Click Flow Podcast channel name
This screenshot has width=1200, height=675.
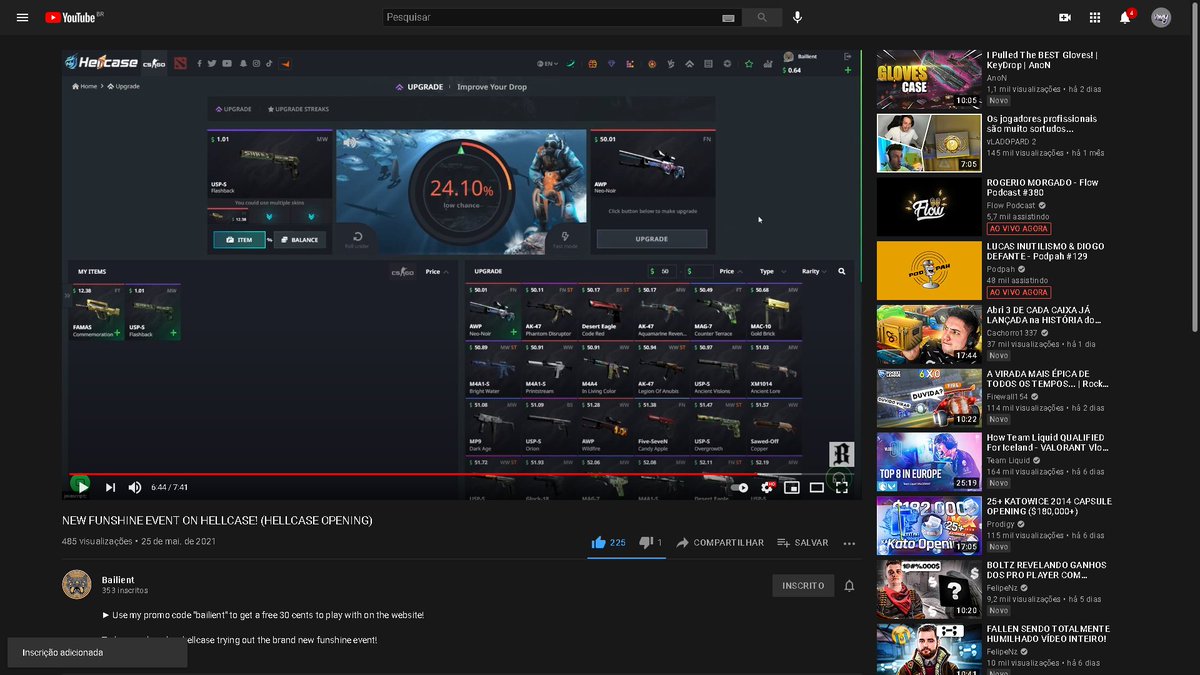[1013, 205]
